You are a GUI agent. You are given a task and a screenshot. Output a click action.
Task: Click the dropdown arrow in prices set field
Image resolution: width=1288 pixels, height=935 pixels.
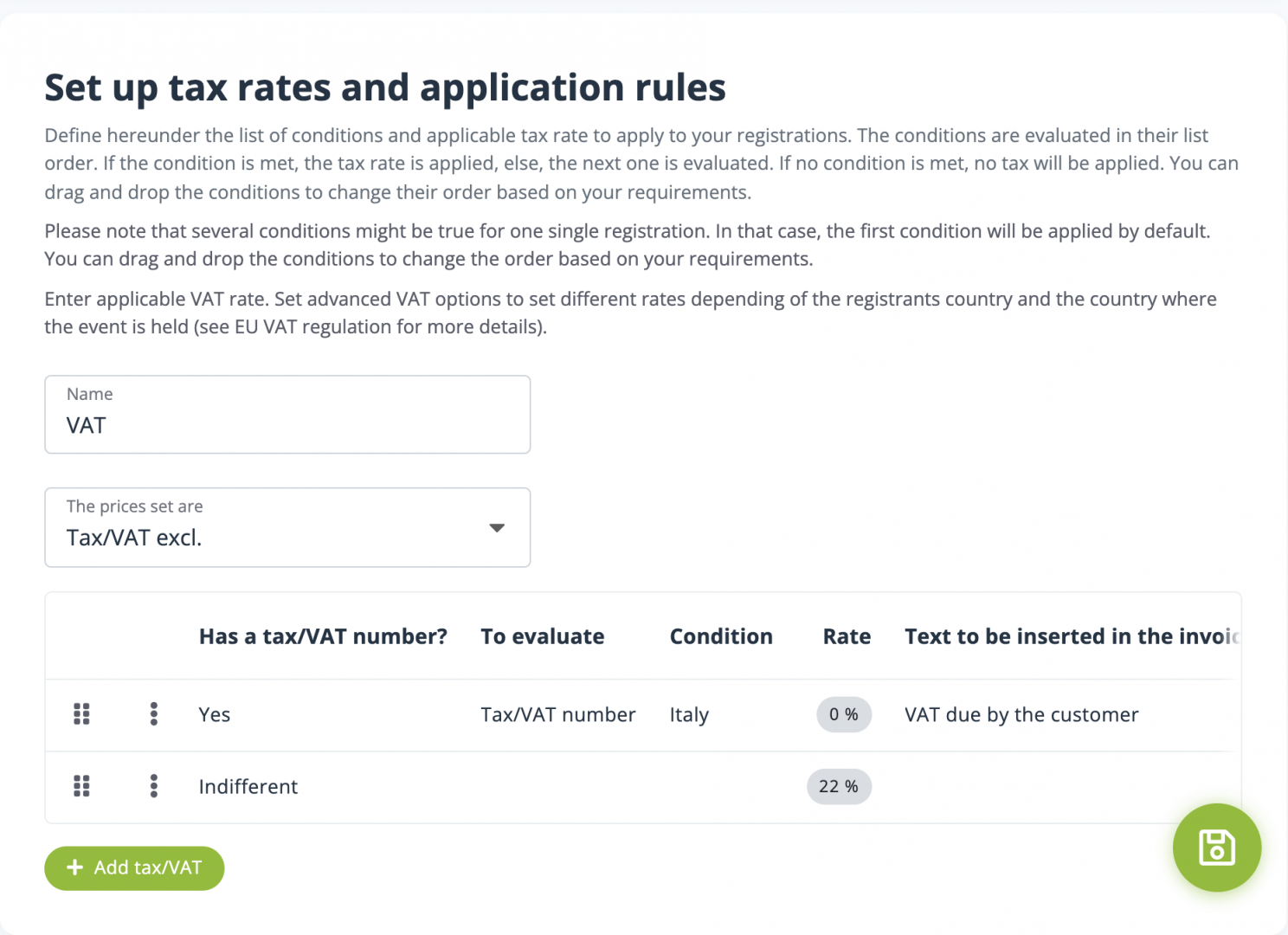point(497,528)
